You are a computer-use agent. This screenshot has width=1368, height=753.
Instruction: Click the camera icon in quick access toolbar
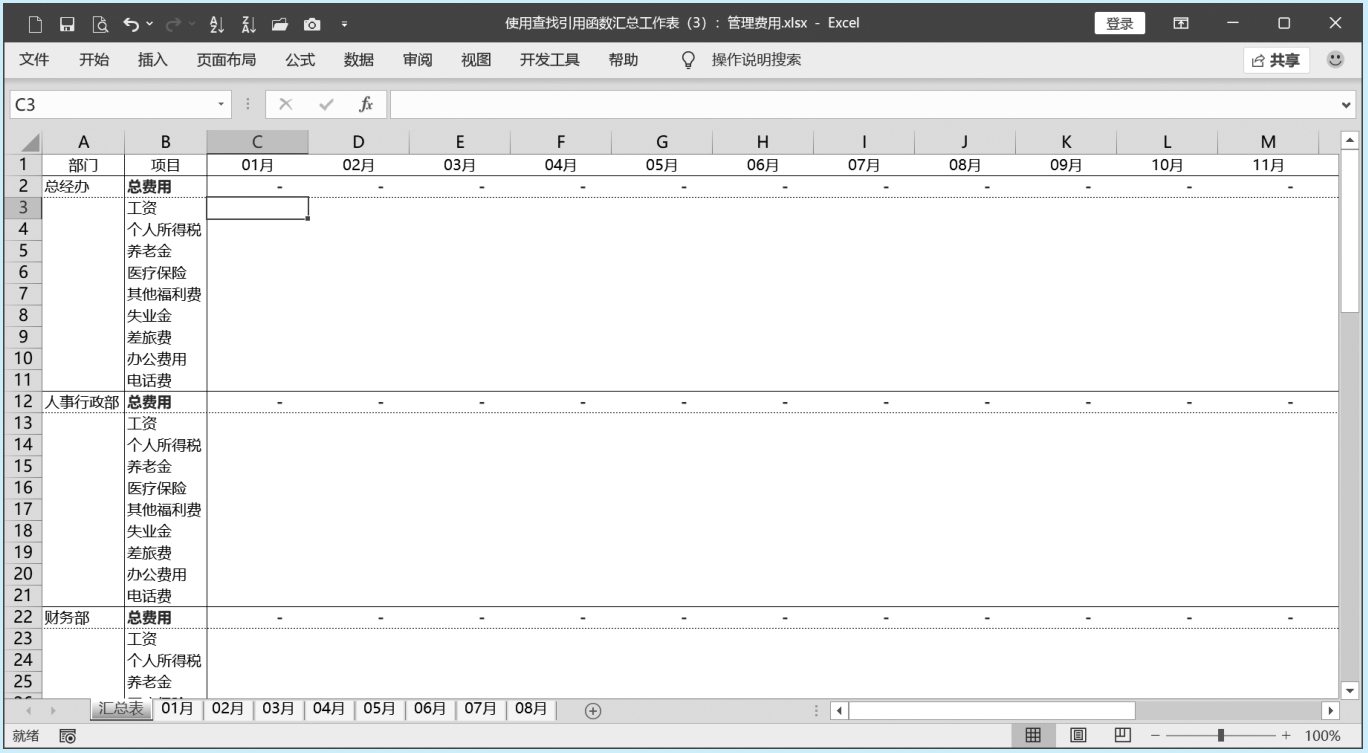pyautogui.click(x=312, y=23)
